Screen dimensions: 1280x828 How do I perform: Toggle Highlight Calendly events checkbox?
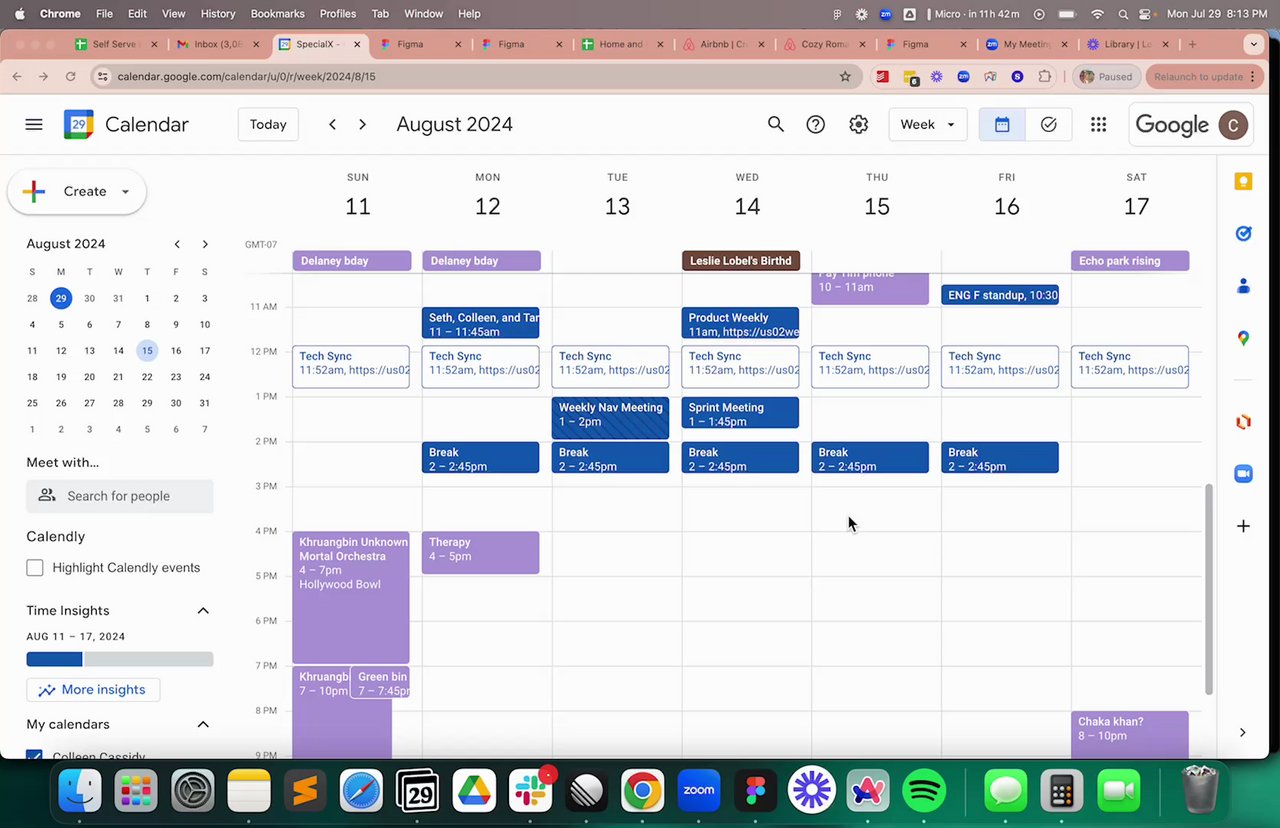point(35,568)
